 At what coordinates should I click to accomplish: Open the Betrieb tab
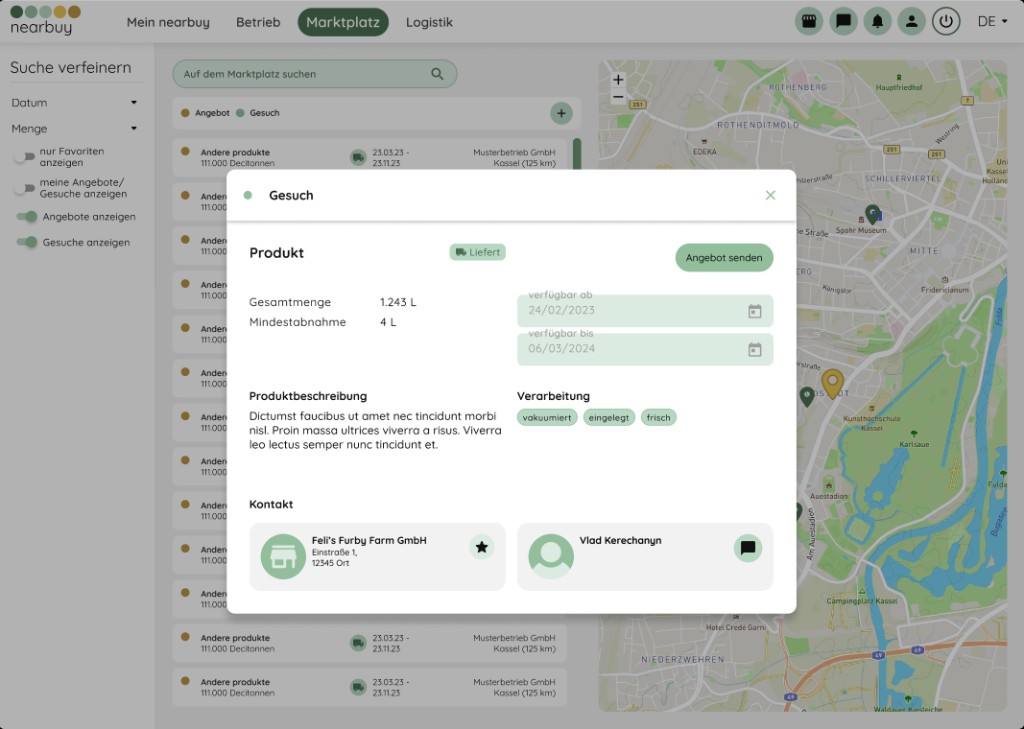click(x=258, y=22)
